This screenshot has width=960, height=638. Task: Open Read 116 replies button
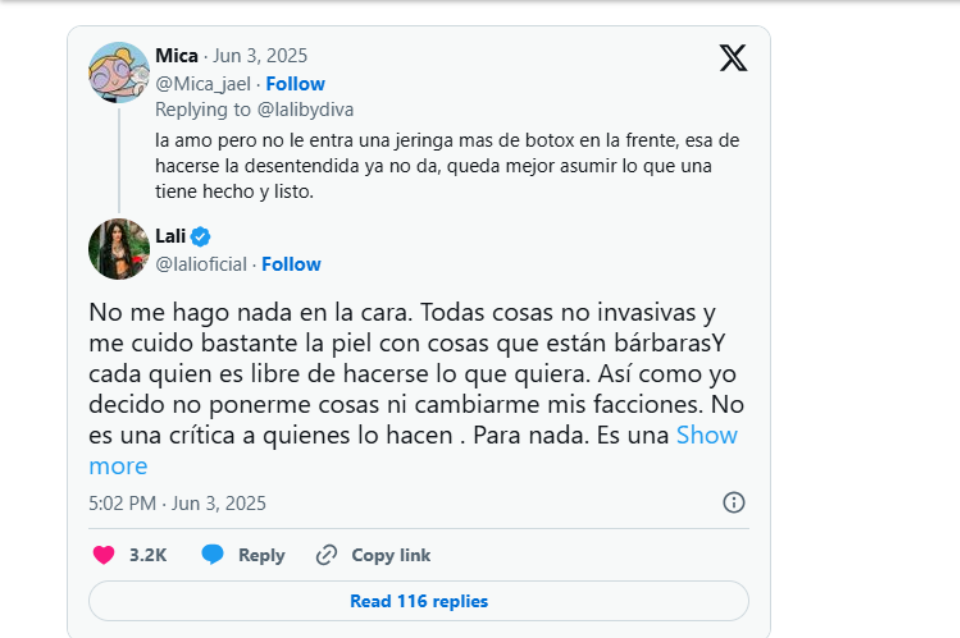[418, 601]
